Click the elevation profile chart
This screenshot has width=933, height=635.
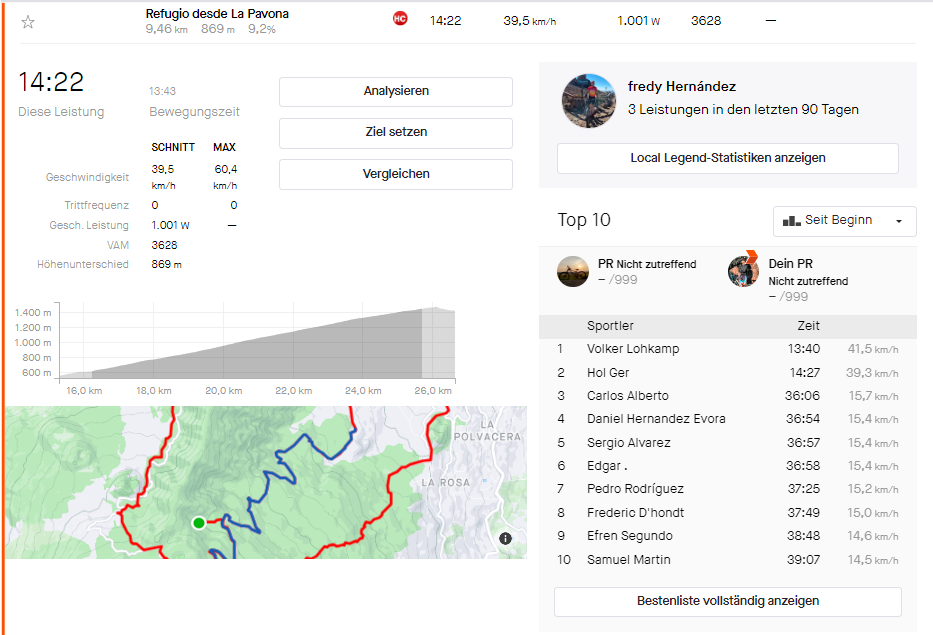[x=256, y=343]
